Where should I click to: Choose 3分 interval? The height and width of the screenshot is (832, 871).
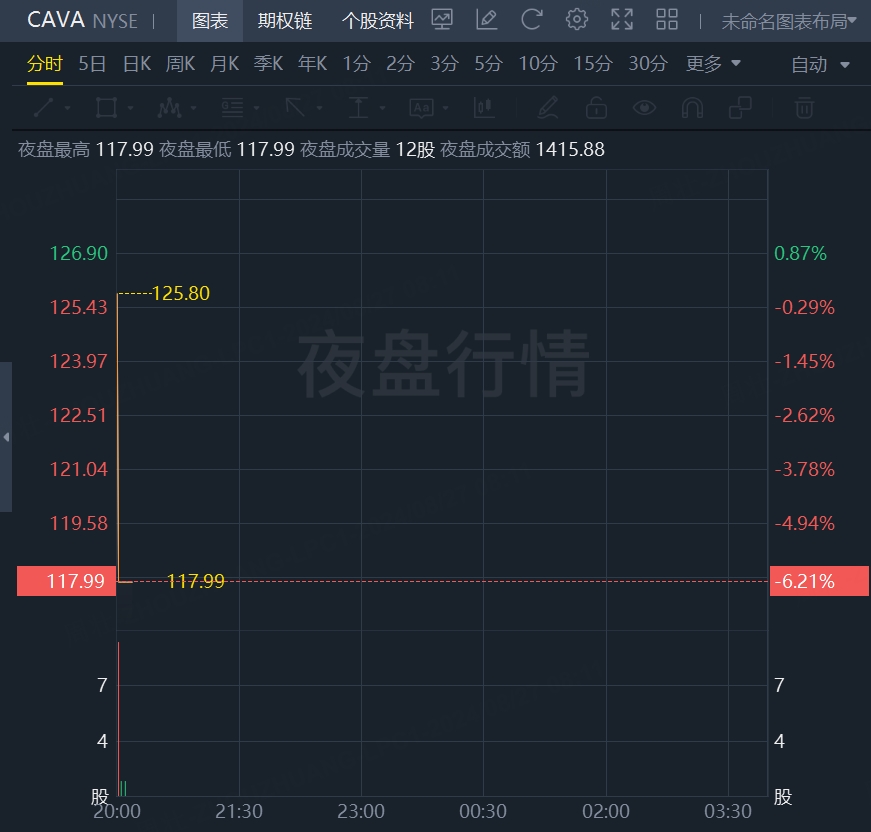click(444, 64)
